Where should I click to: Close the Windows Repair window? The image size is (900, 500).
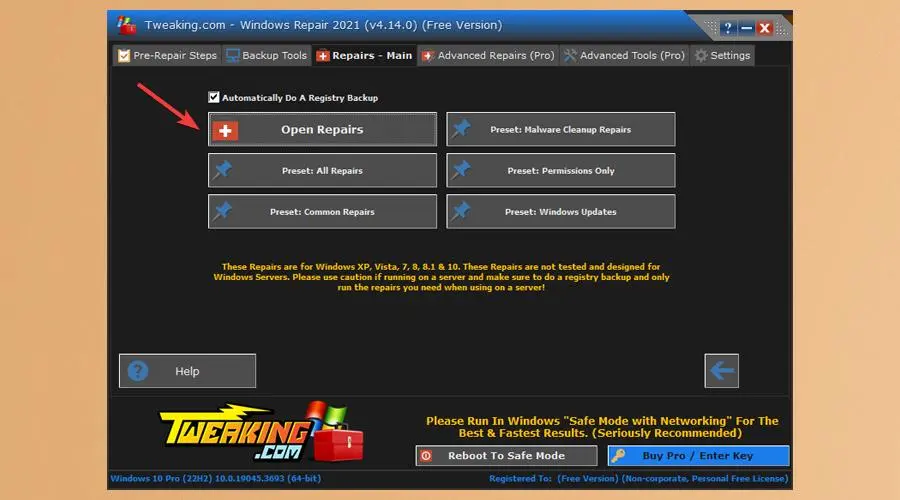click(765, 28)
